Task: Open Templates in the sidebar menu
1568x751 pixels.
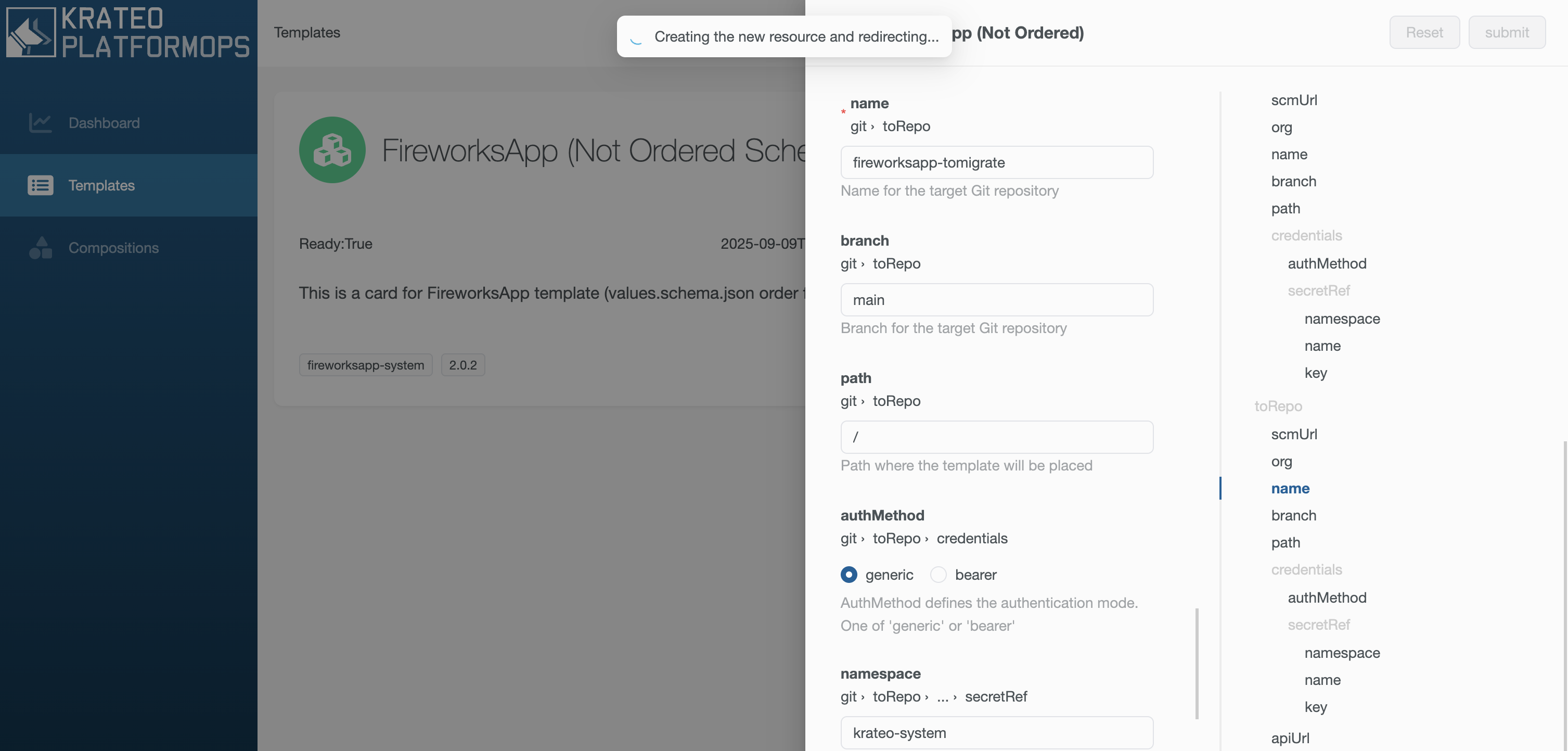Action: pos(101,185)
